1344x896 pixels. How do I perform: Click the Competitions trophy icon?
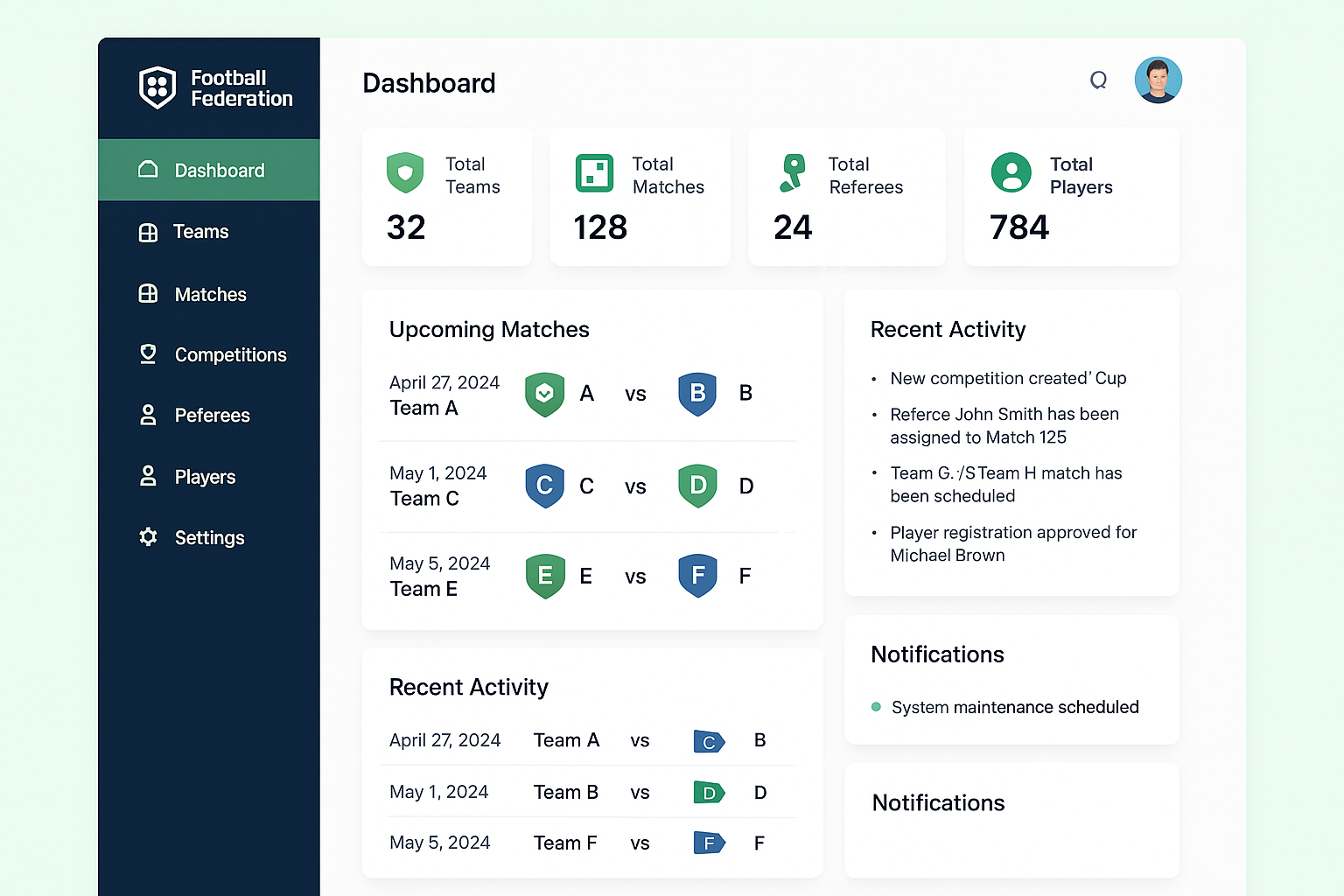tap(148, 353)
